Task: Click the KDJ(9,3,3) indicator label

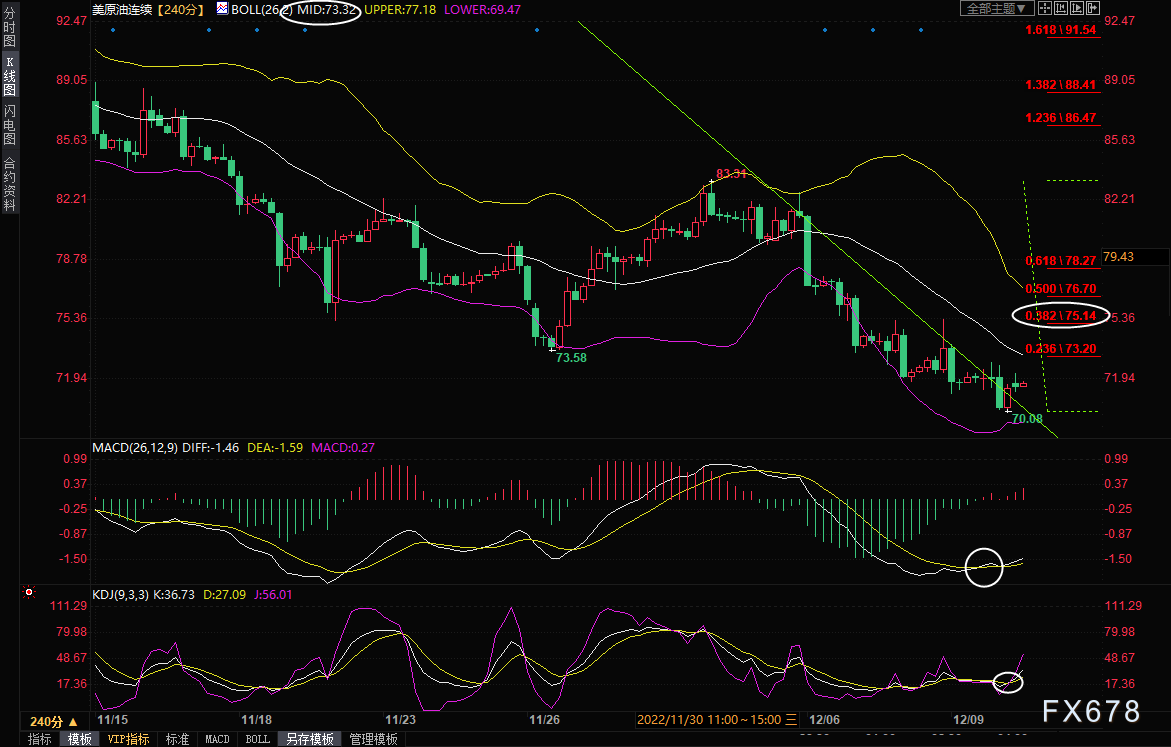Action: coord(120,595)
